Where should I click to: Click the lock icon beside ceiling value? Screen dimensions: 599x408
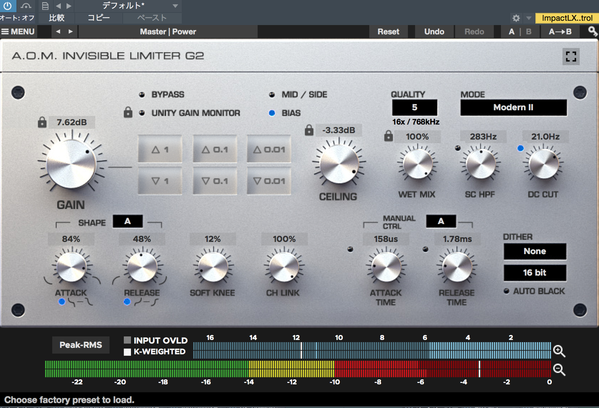[x=309, y=130]
